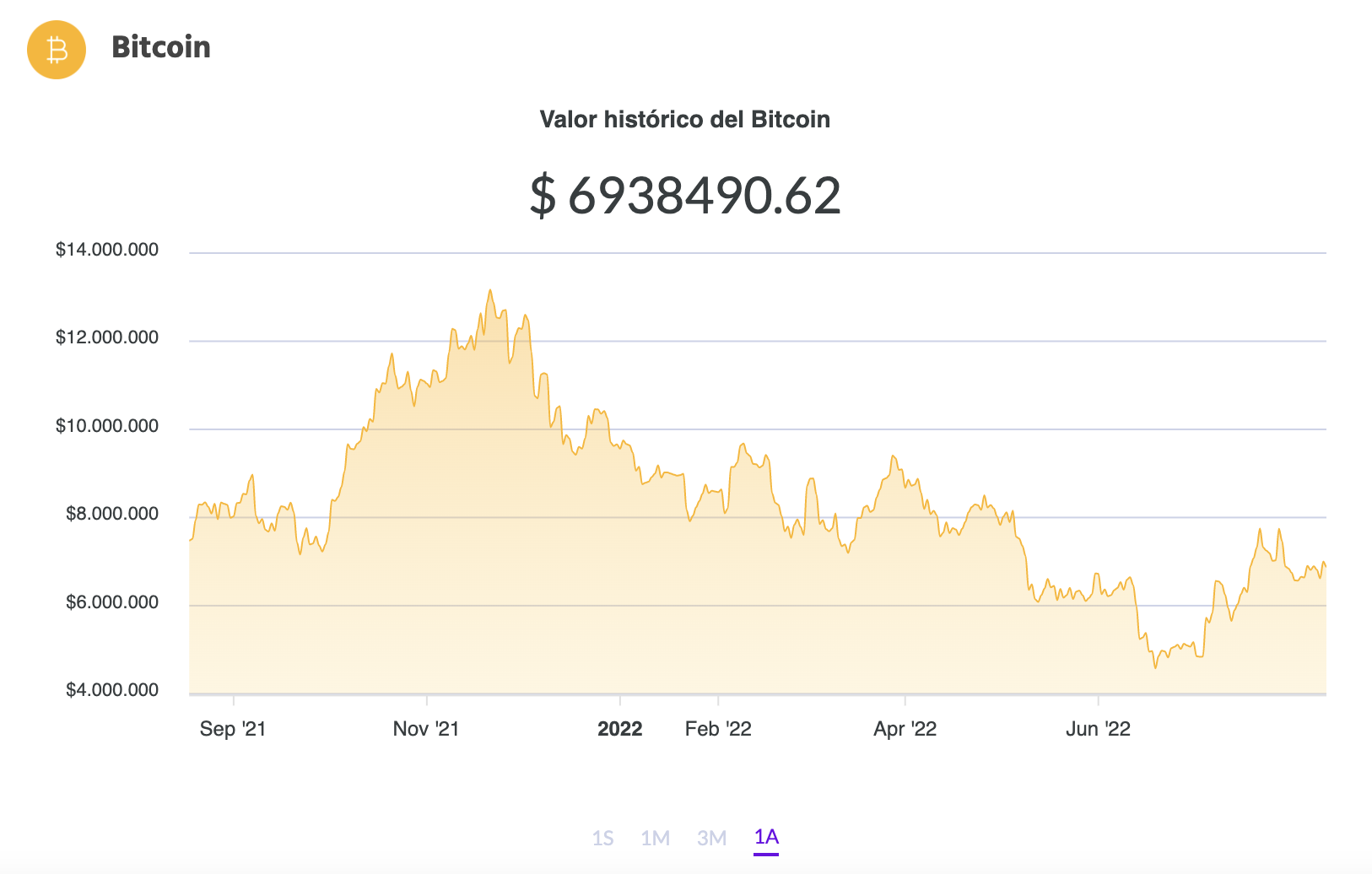The image size is (1372, 874).
Task: Click the Feb '22 x-axis label
Action: coord(718,729)
